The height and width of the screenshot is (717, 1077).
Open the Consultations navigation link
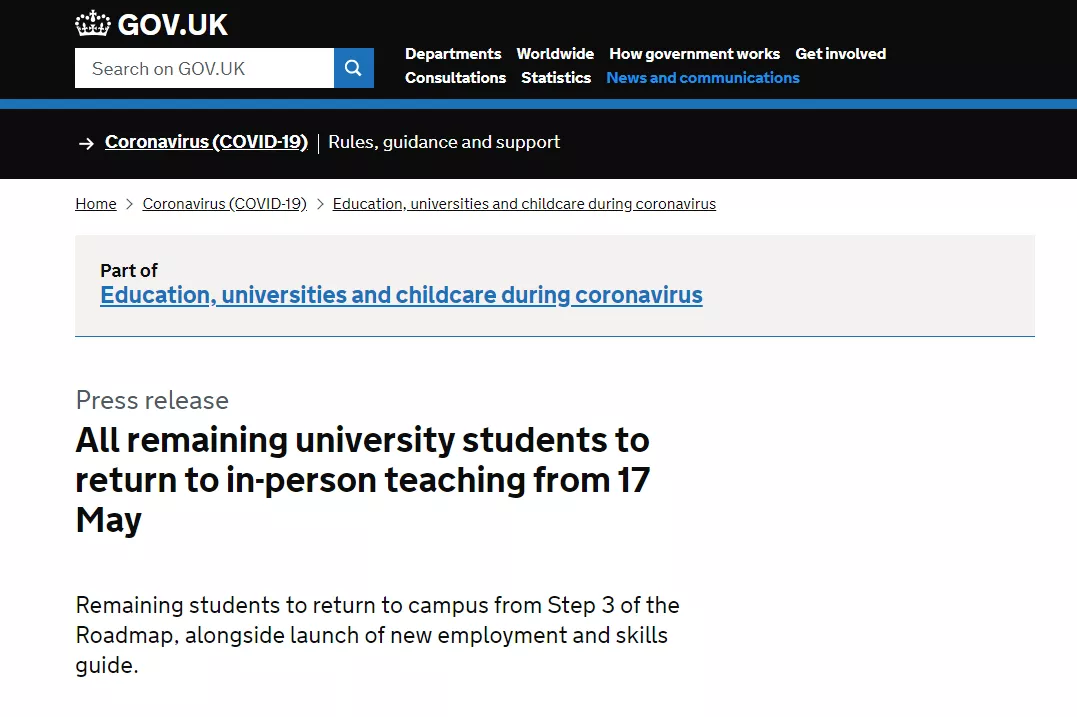[455, 78]
